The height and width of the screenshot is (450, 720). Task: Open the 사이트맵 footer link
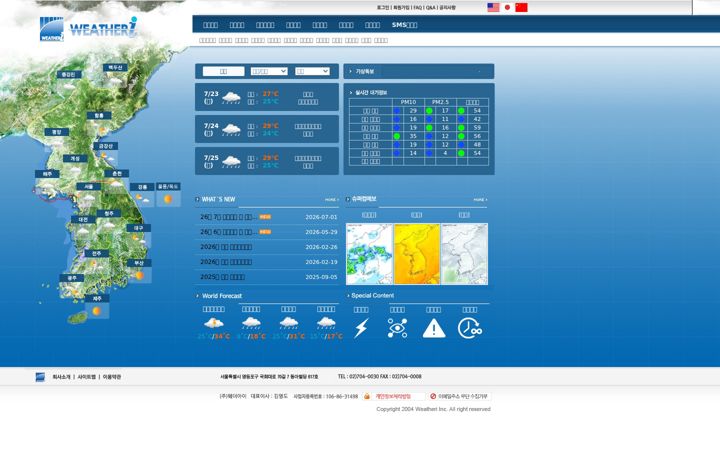click(x=86, y=377)
